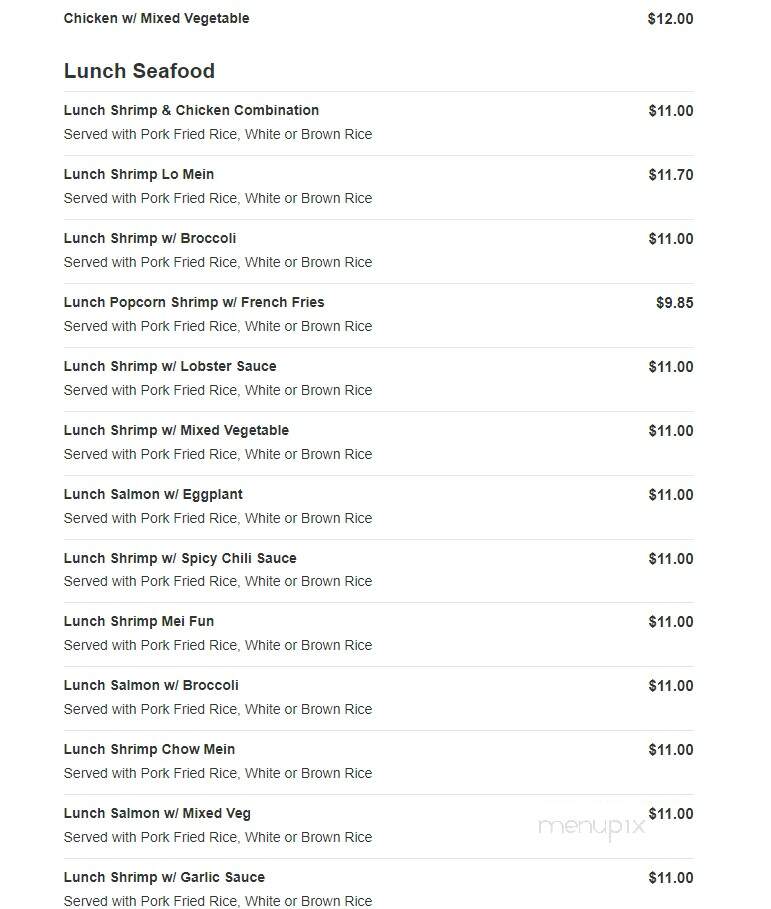This screenshot has height=909, width=771.
Task: Click the $12.00 Chicken Mixed Vegetable price
Action: tap(670, 19)
